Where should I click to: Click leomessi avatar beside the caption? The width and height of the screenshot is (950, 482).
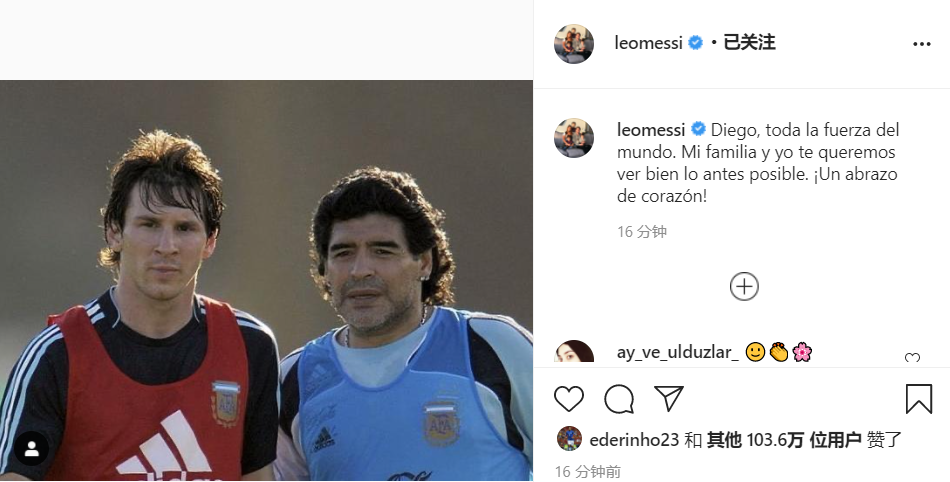pos(574,137)
